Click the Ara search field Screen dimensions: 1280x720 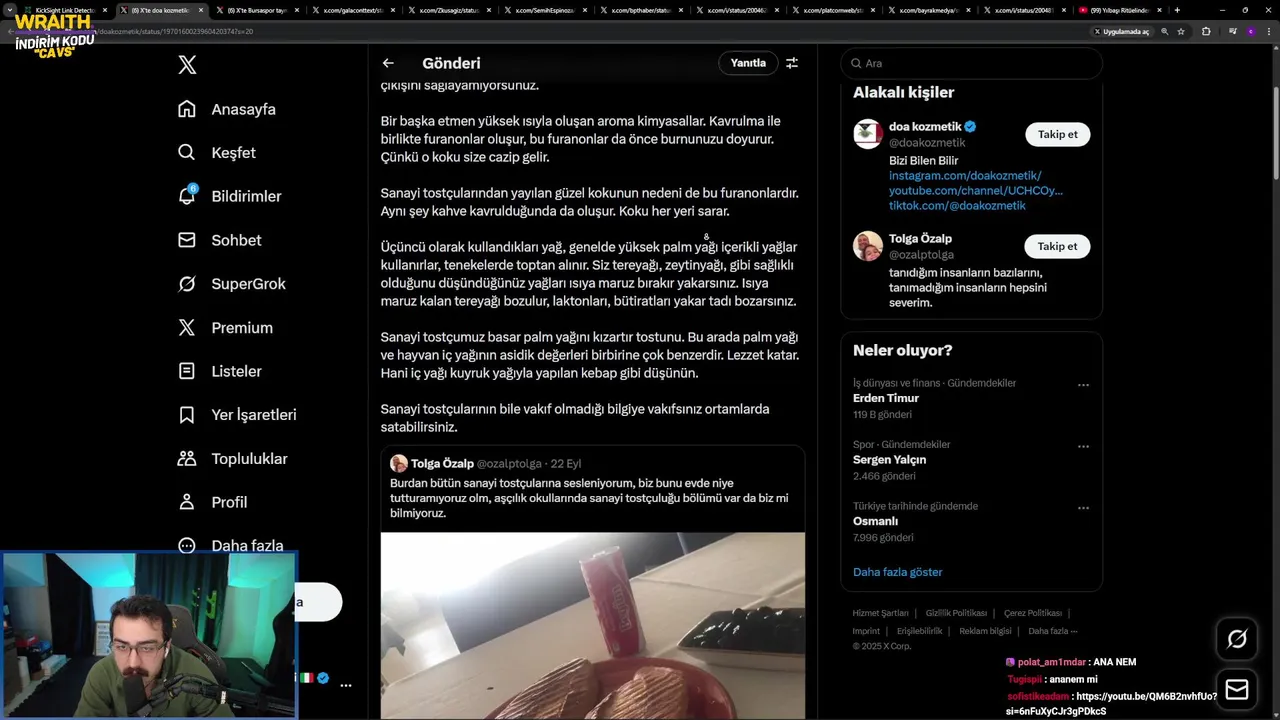point(971,63)
